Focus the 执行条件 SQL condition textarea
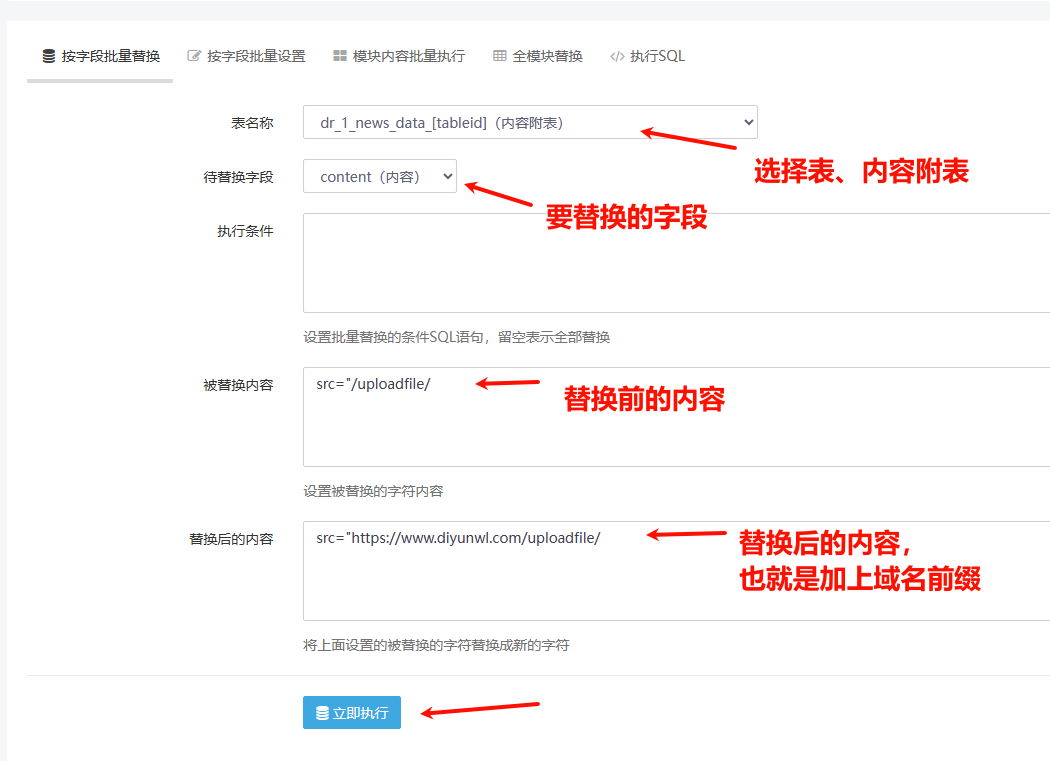1050x761 pixels. coord(676,263)
